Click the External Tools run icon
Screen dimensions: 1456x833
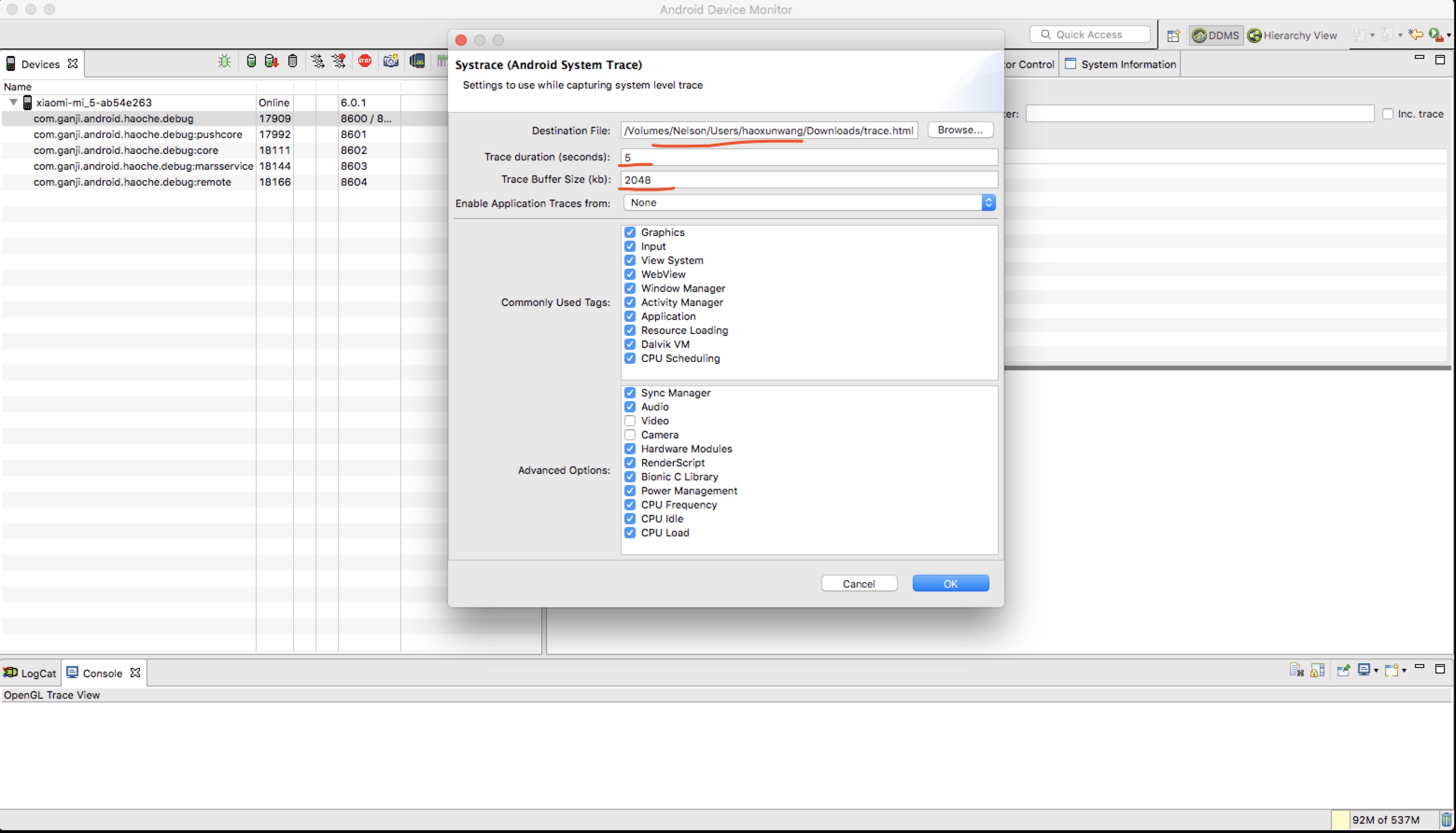point(1435,35)
